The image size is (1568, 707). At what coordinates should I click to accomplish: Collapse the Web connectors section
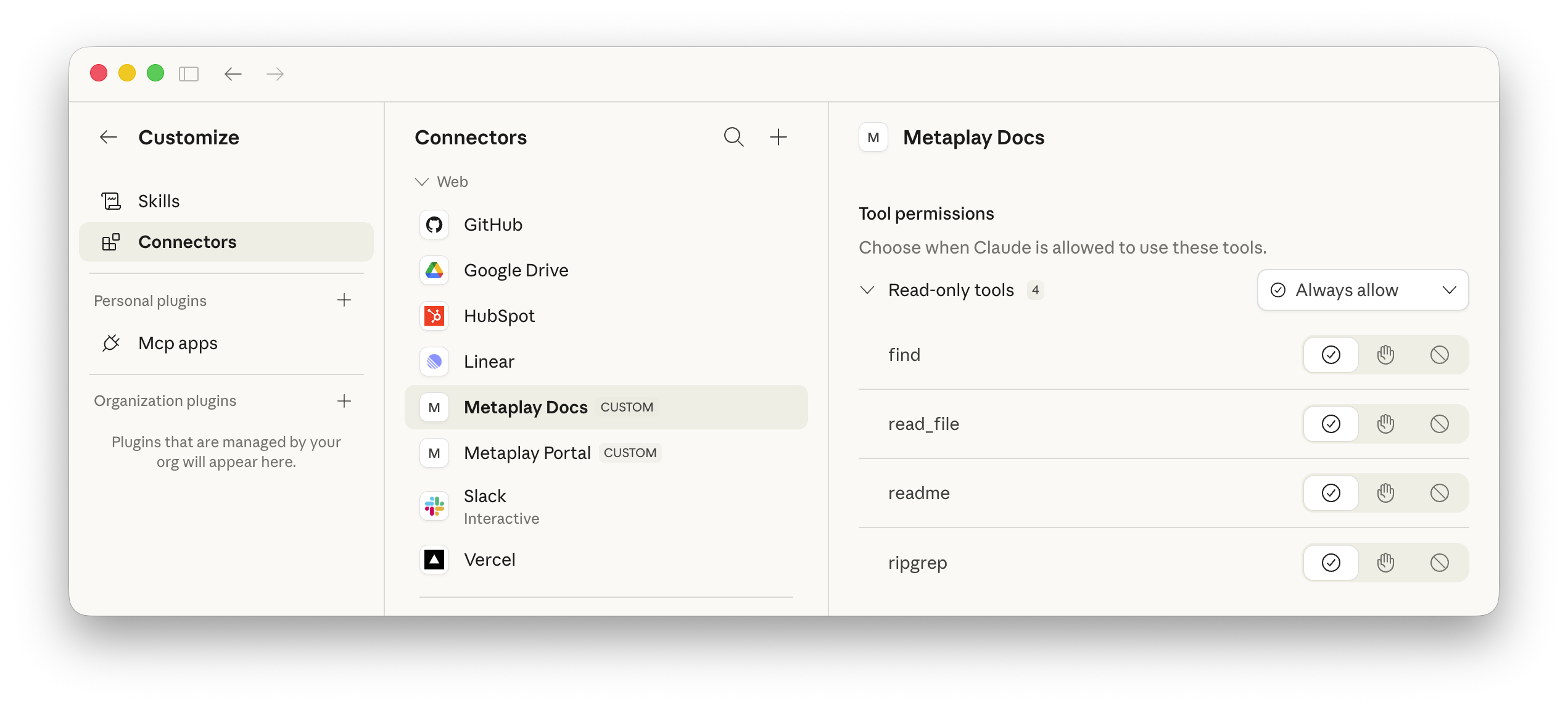(421, 181)
